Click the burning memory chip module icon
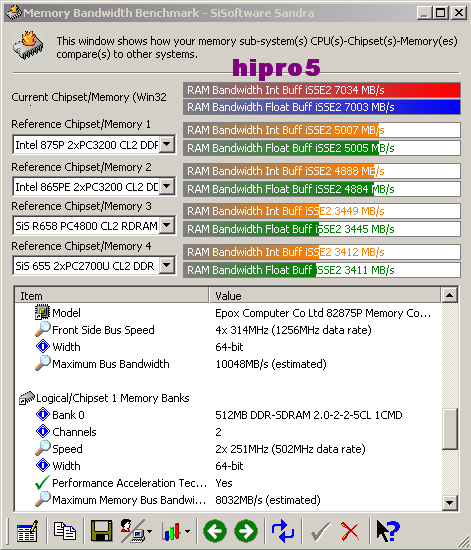 pos(28,46)
